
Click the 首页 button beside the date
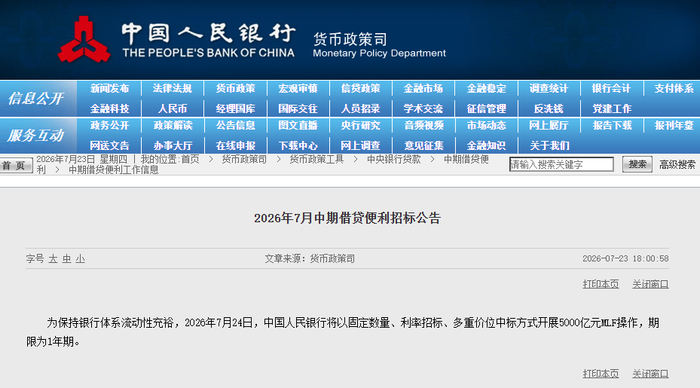click(x=16, y=165)
